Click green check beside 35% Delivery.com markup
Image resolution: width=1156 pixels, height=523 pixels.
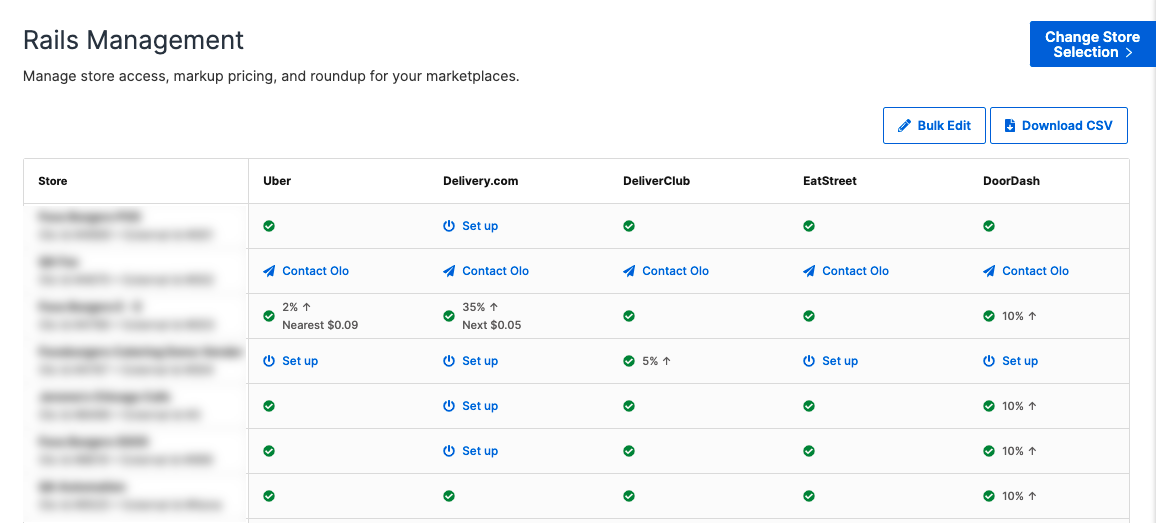point(449,316)
